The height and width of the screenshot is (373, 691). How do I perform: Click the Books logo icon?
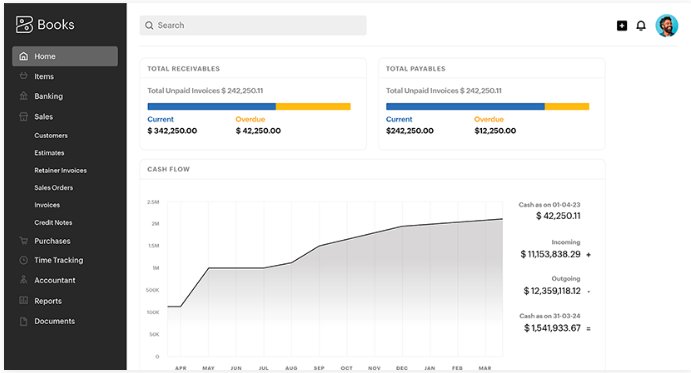(24, 25)
